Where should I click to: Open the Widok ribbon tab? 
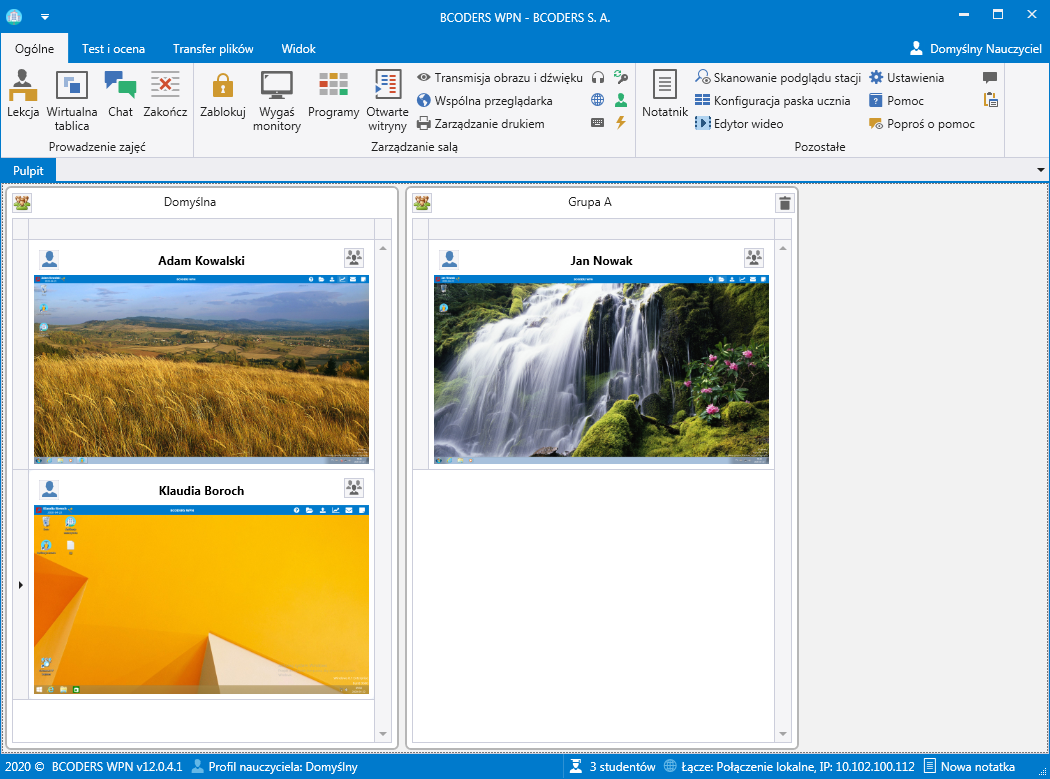coord(299,49)
